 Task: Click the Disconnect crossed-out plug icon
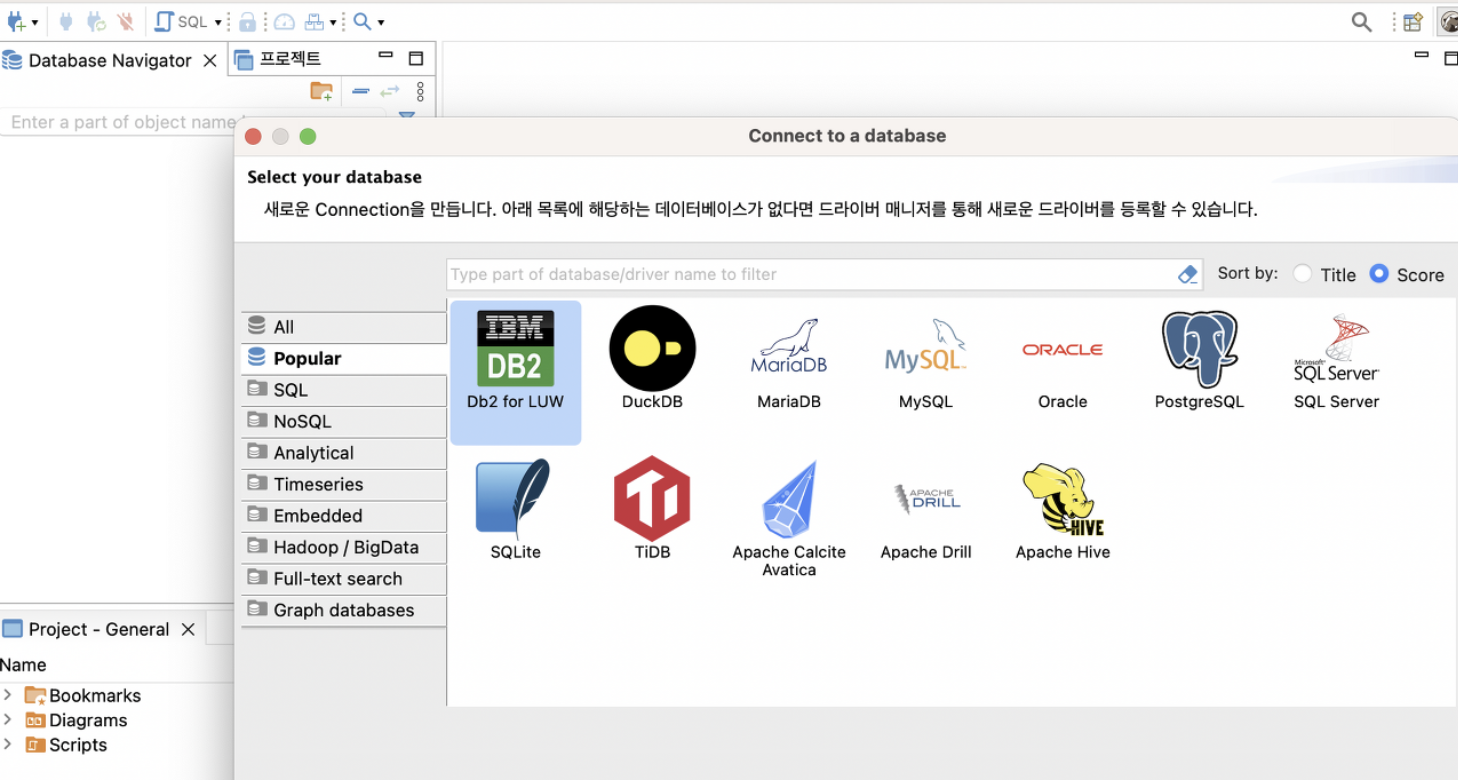click(125, 21)
